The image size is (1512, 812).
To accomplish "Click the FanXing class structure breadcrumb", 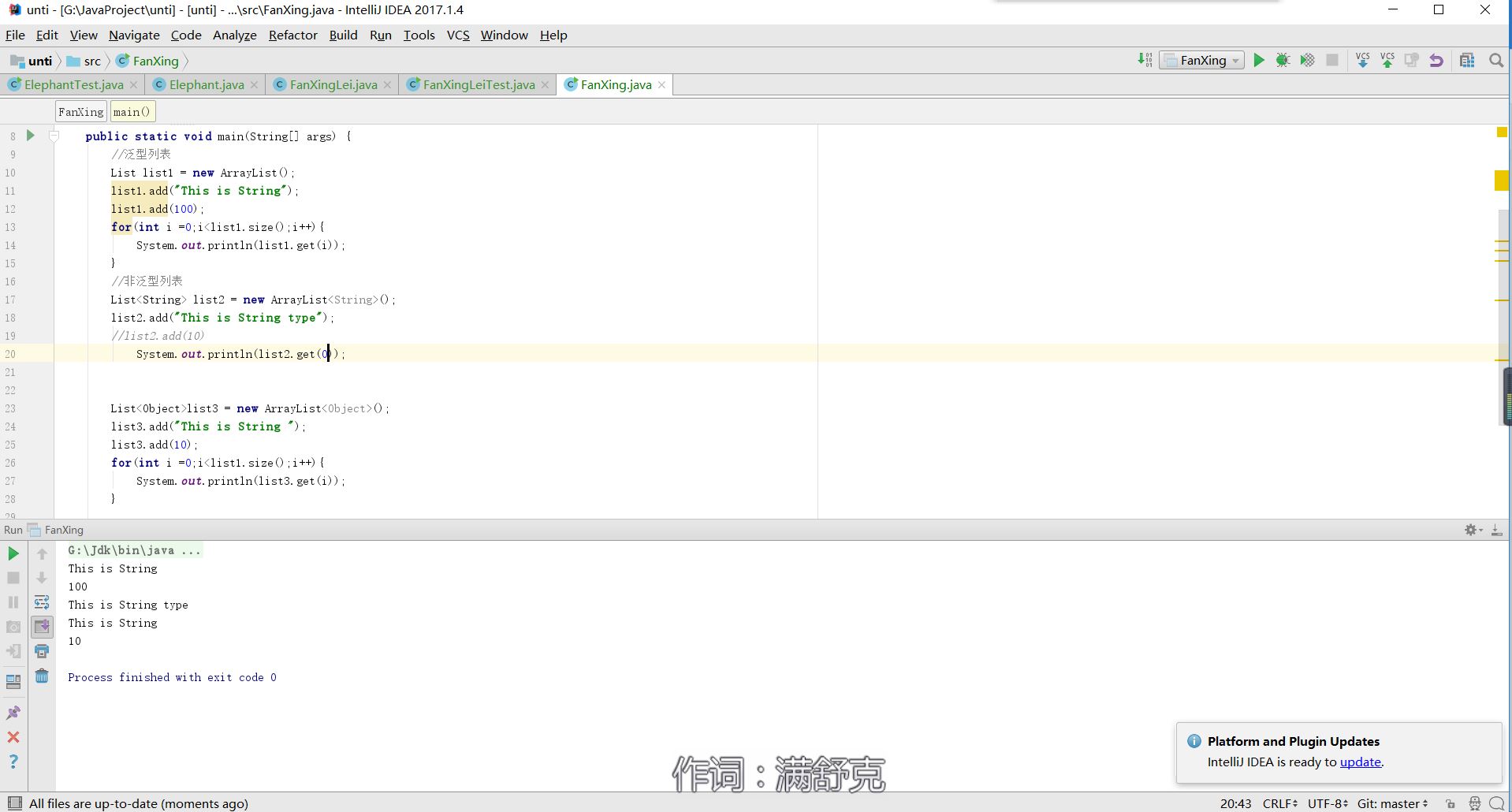I will click(x=81, y=112).
